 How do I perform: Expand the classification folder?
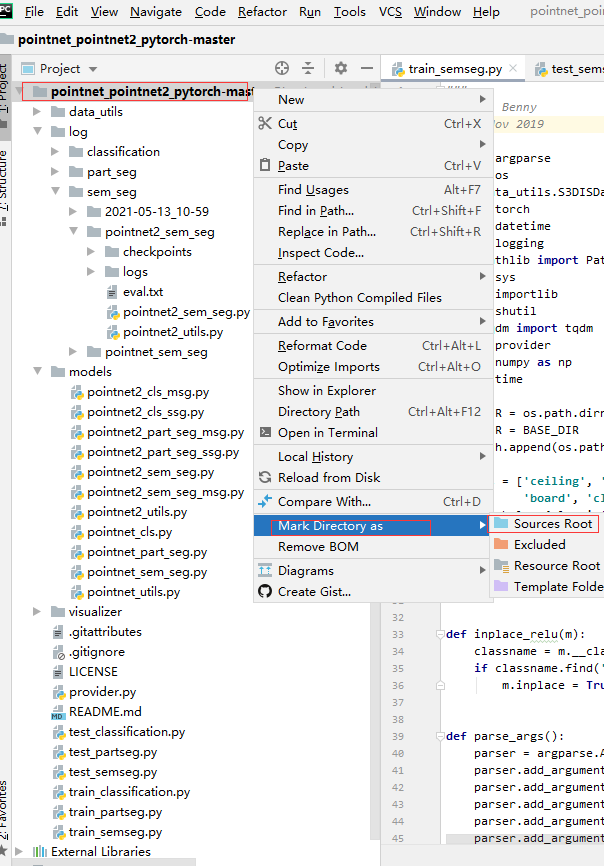55,151
